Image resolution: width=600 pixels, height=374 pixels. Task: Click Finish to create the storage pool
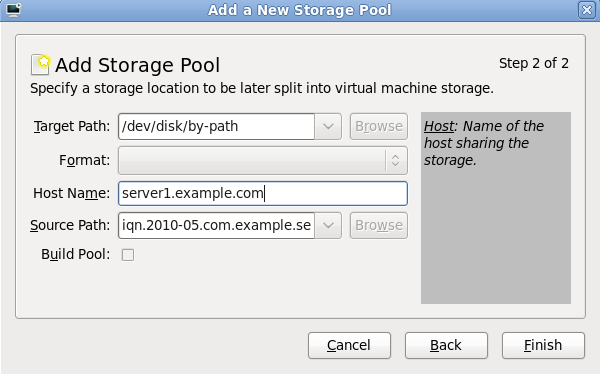coord(543,345)
